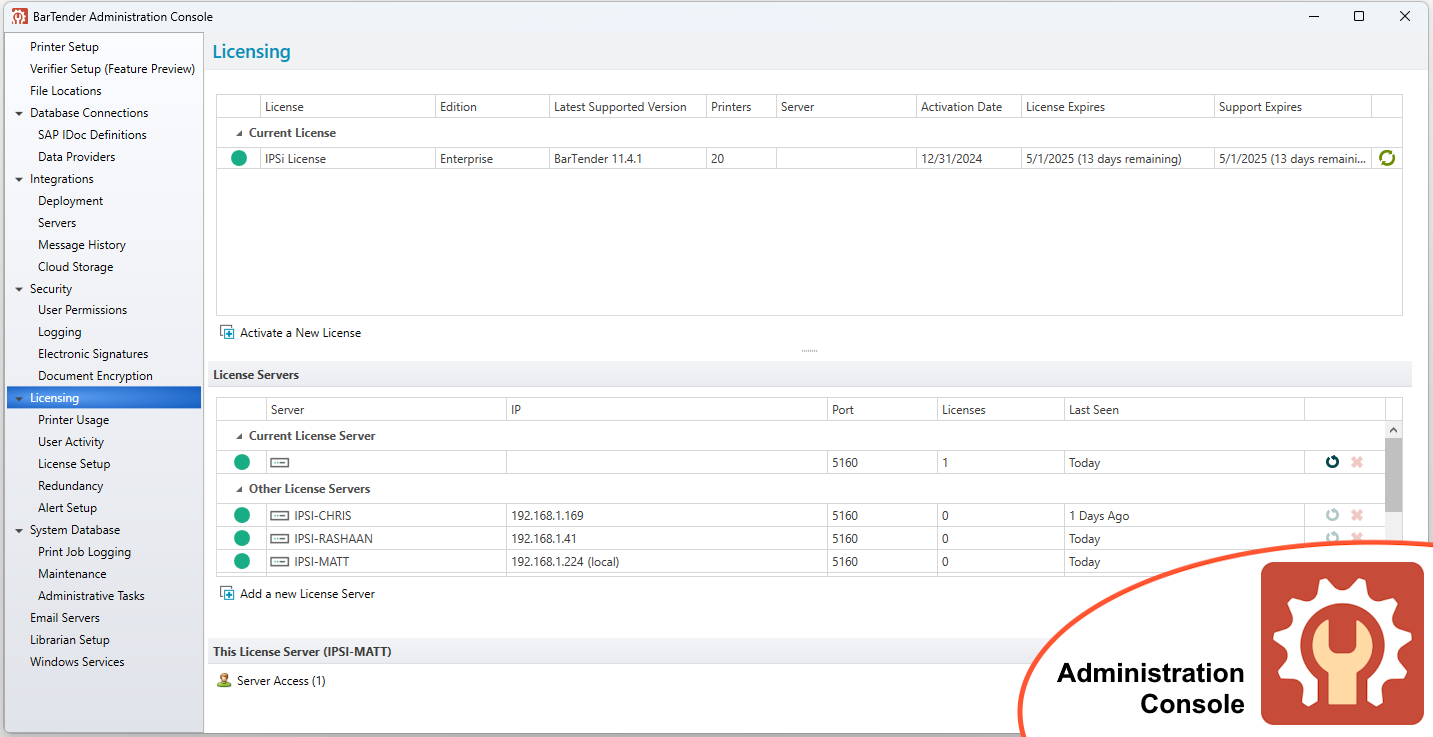Click the user icon beside Server Access

(x=224, y=681)
